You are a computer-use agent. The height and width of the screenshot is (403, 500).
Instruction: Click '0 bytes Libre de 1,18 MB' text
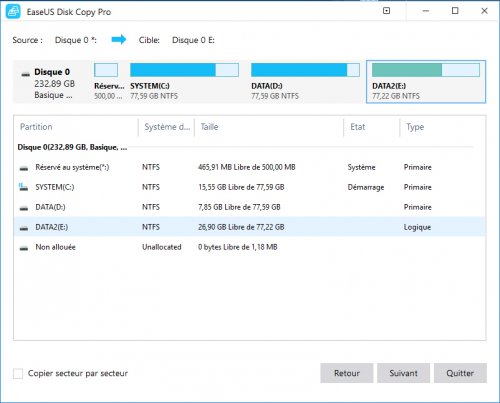pos(238,247)
